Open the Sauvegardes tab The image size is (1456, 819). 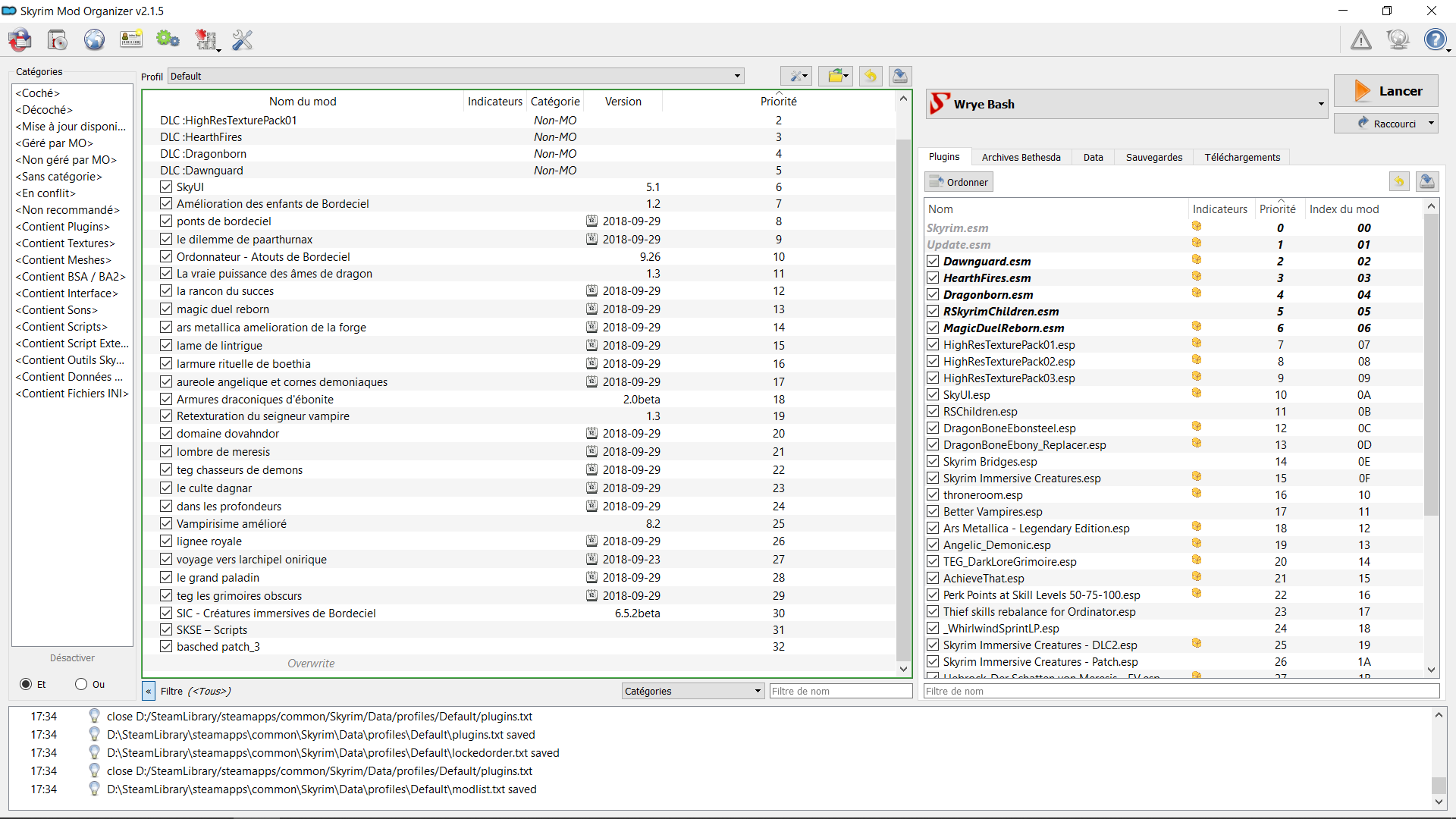[1154, 157]
